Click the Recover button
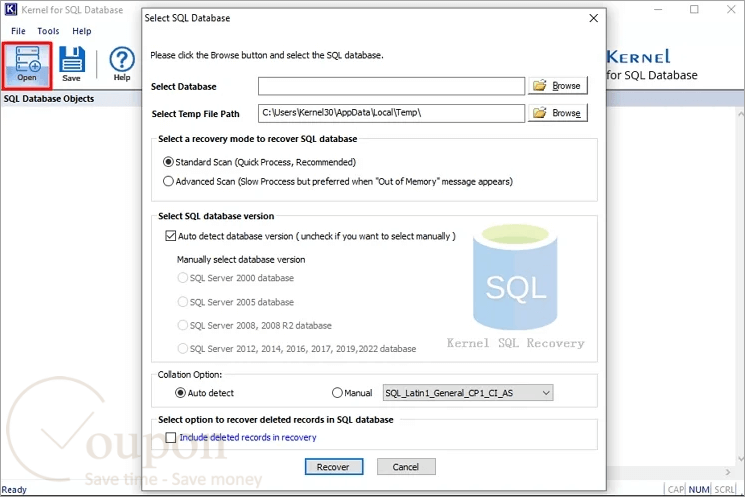745x497 pixels. pos(334,467)
